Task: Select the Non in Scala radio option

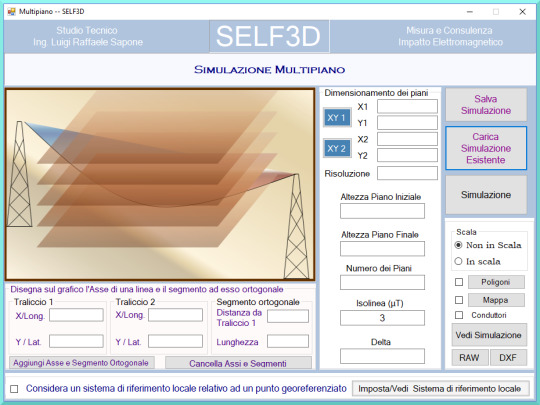Action: (x=489, y=245)
